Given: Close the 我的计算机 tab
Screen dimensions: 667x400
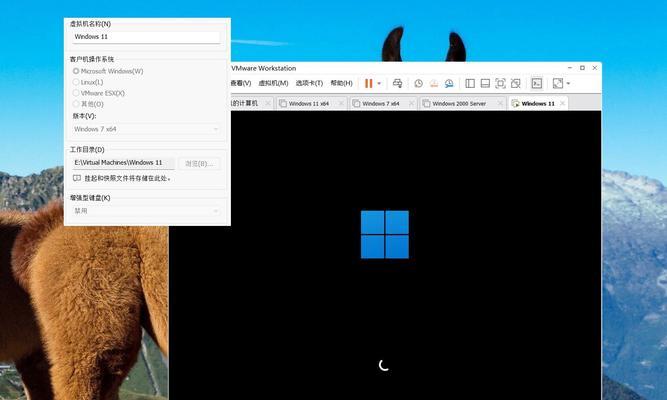Looking at the screenshot, I should click(x=268, y=103).
